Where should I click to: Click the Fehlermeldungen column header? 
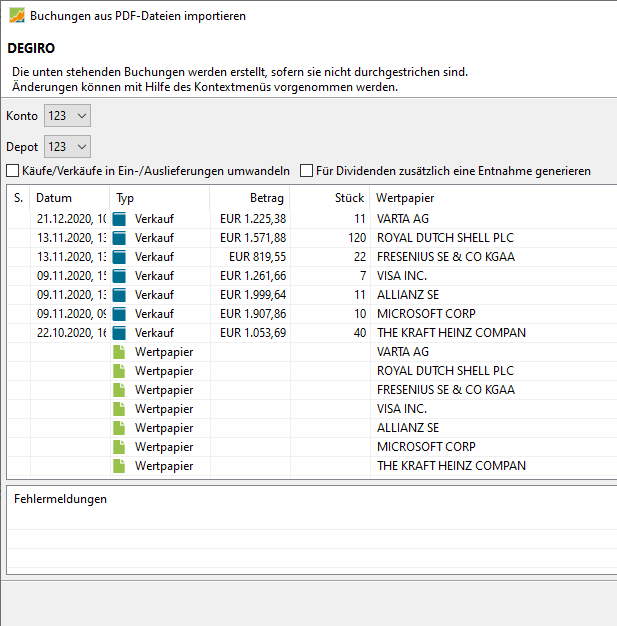click(60, 499)
